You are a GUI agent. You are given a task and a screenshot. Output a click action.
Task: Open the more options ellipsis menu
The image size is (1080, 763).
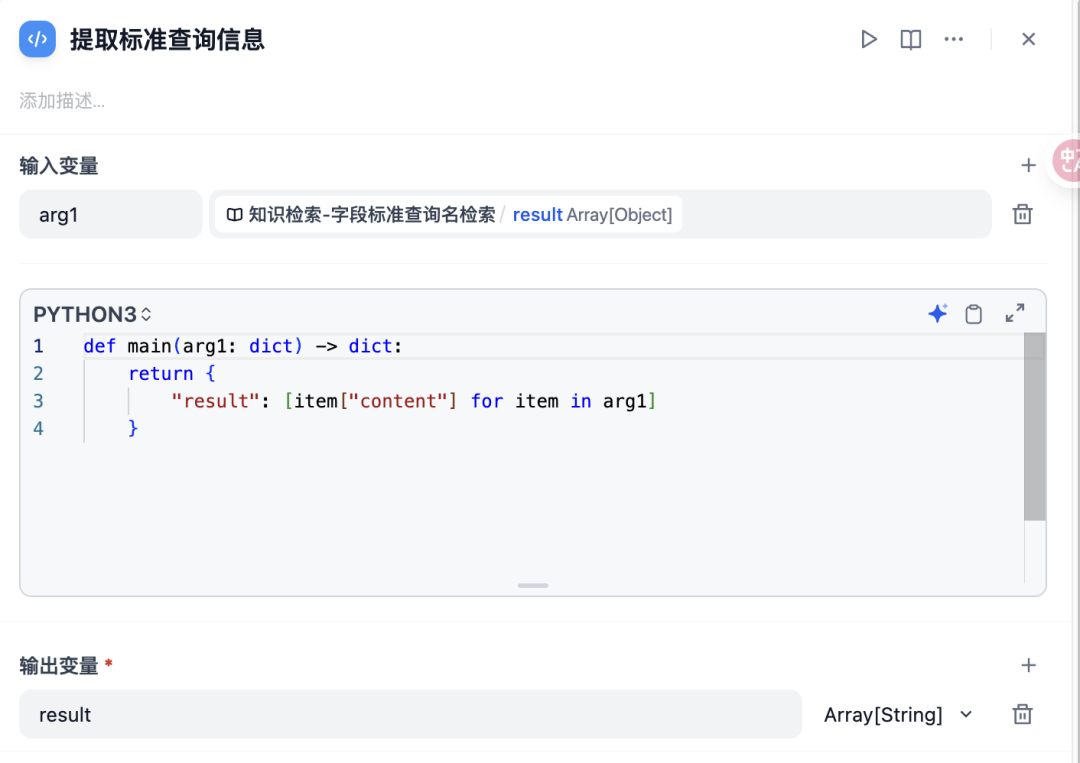pyautogui.click(x=953, y=39)
